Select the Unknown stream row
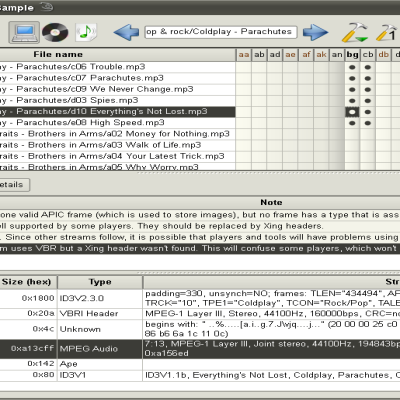Viewport: 400px width, 400px height. (200, 329)
